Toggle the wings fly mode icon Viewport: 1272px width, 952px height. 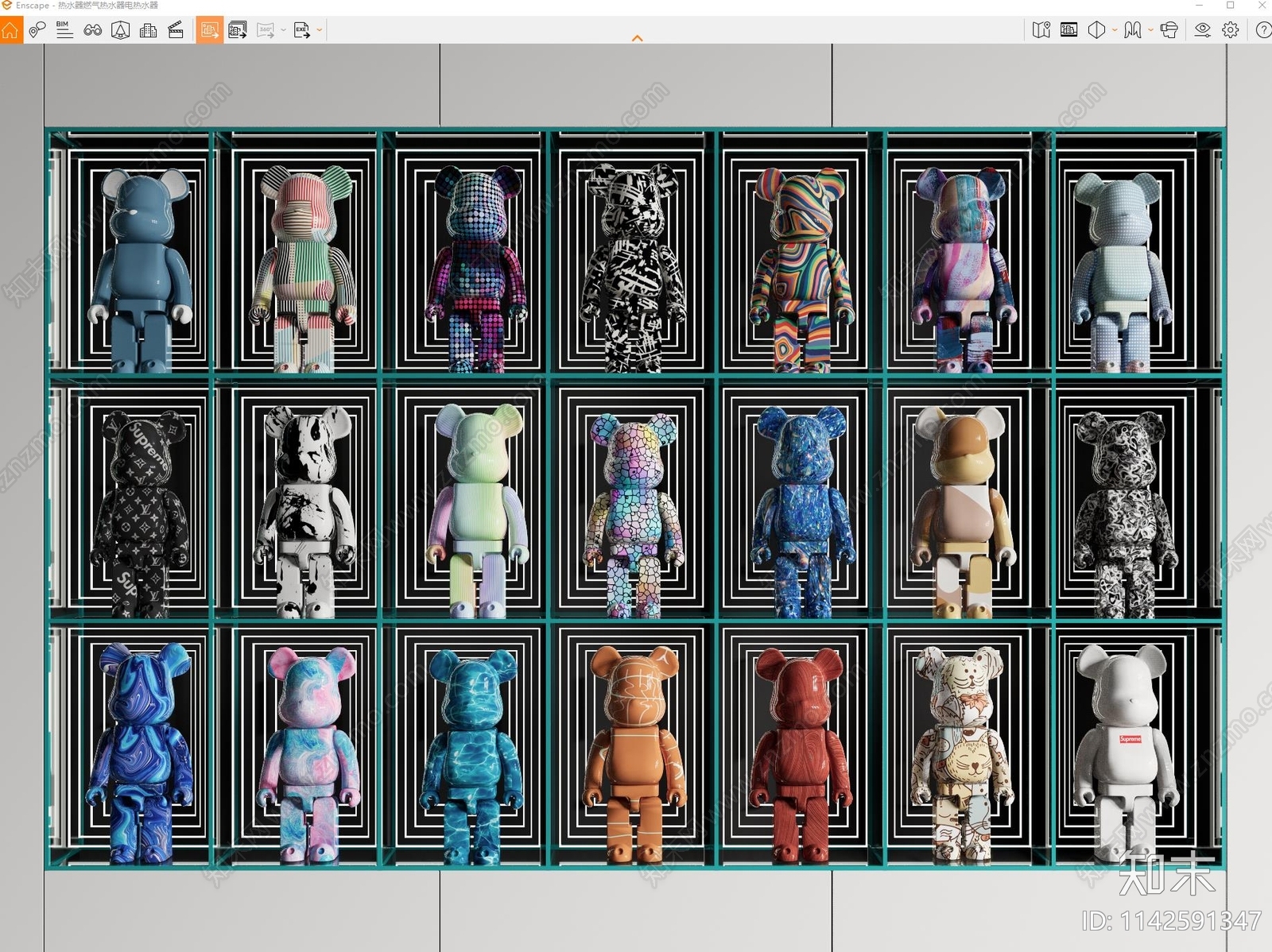tap(1133, 30)
